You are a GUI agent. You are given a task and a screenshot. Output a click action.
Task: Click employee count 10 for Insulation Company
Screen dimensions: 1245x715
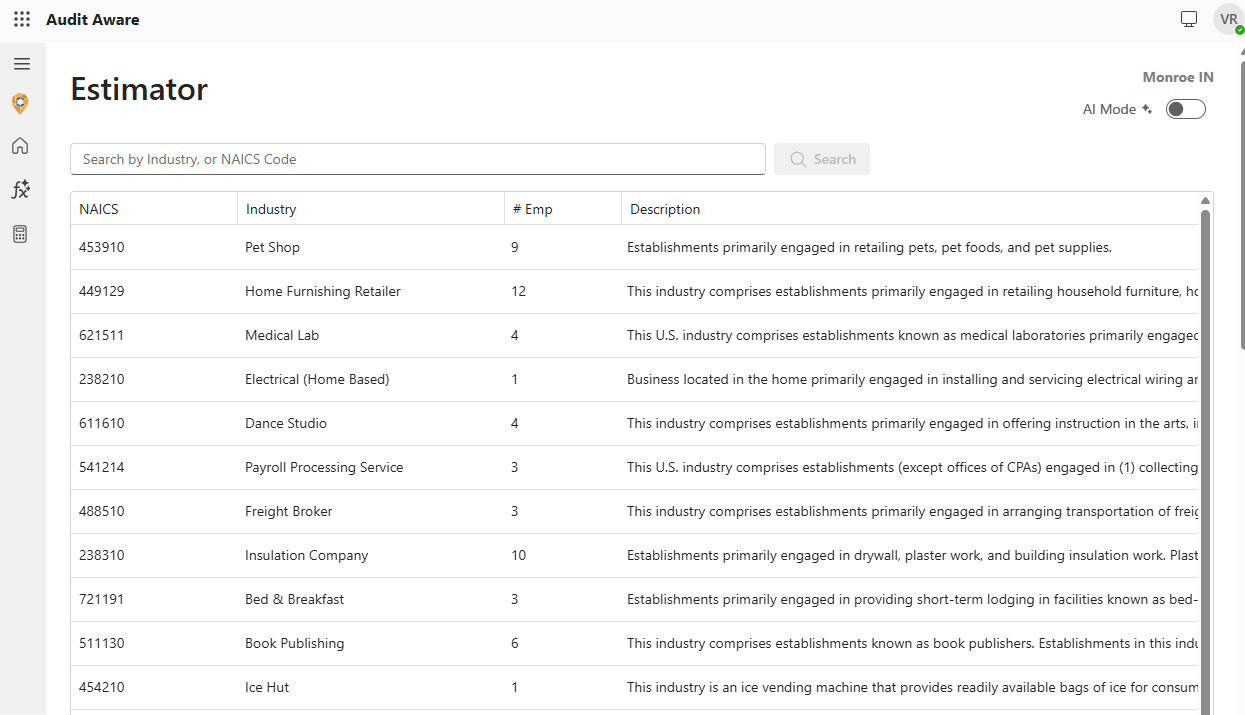pyautogui.click(x=518, y=555)
